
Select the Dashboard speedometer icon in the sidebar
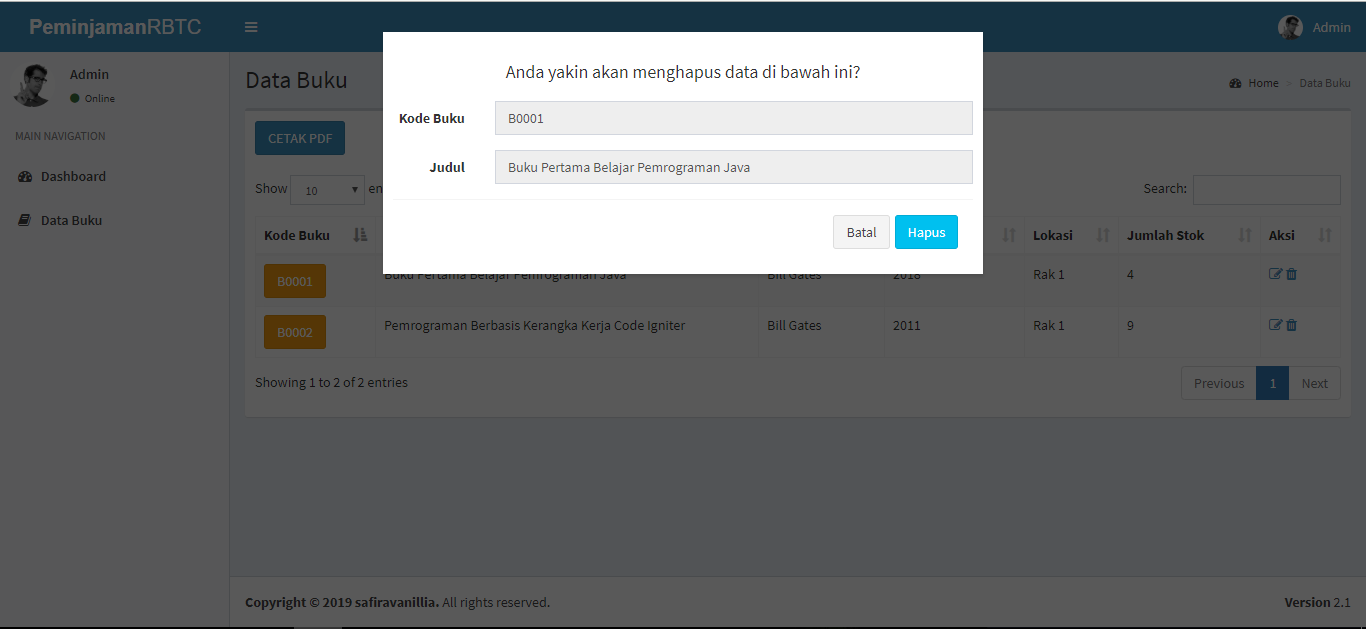pyautogui.click(x=27, y=176)
